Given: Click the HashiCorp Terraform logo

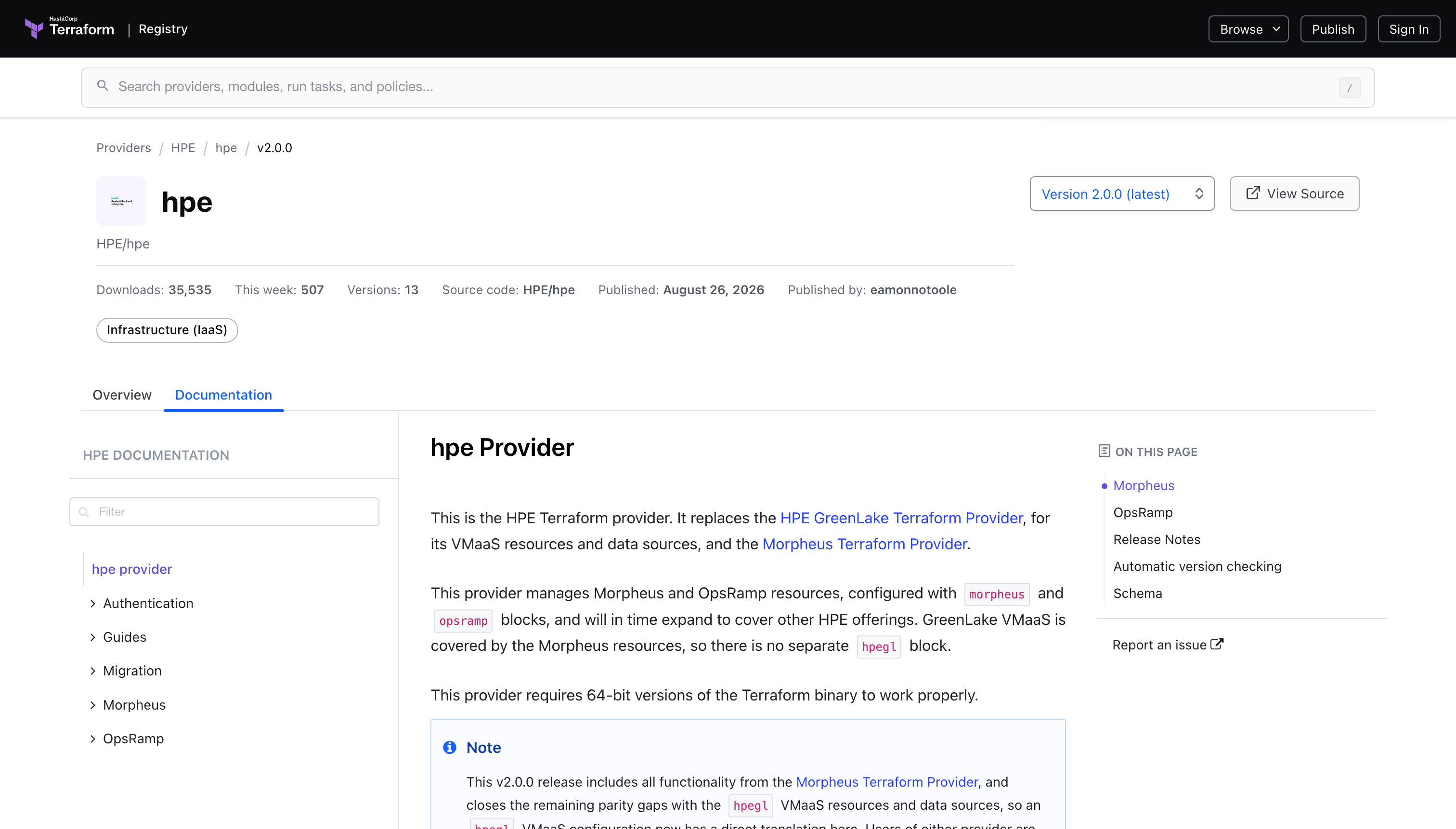Looking at the screenshot, I should (69, 28).
